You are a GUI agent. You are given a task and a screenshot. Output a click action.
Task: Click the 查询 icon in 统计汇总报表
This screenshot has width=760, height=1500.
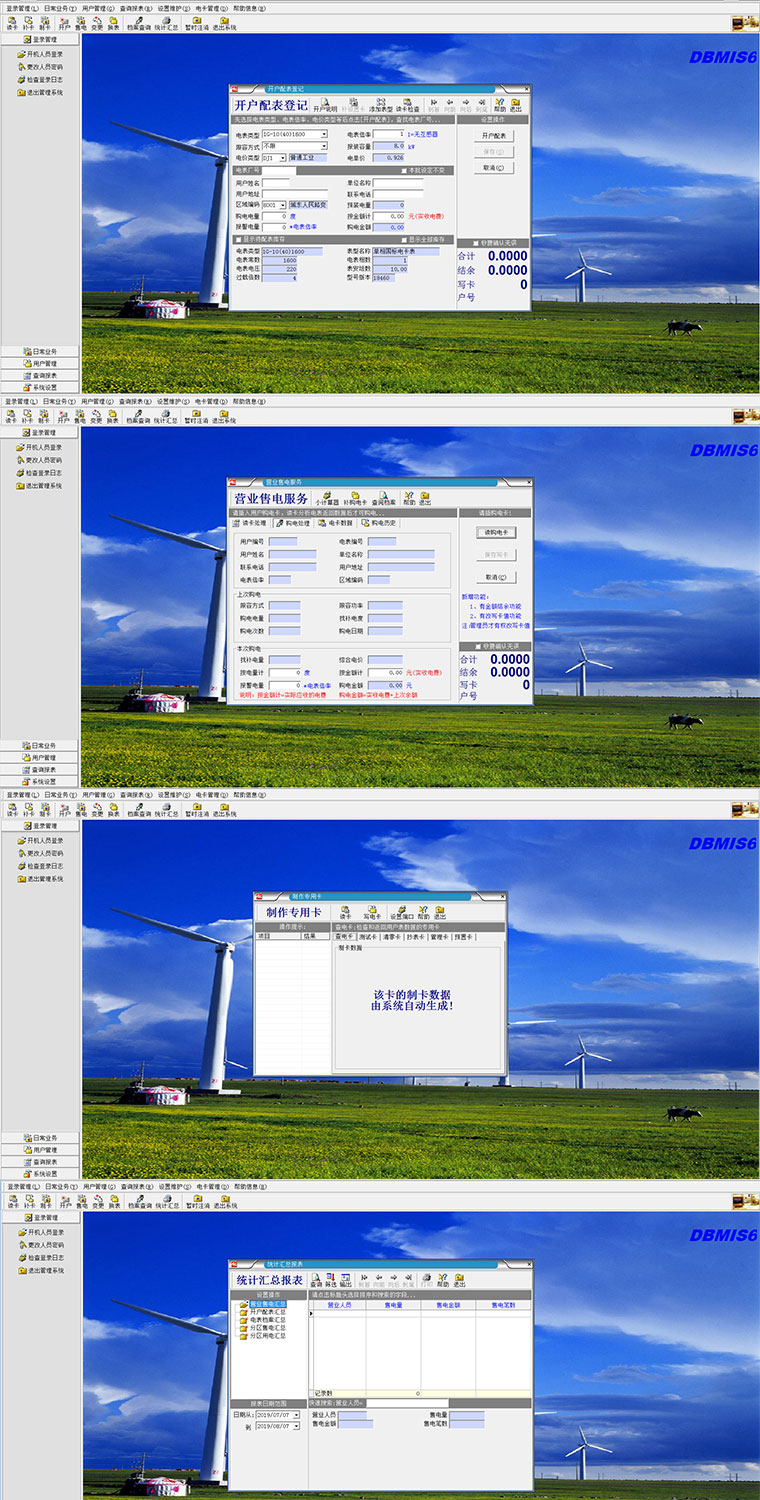[x=316, y=1280]
